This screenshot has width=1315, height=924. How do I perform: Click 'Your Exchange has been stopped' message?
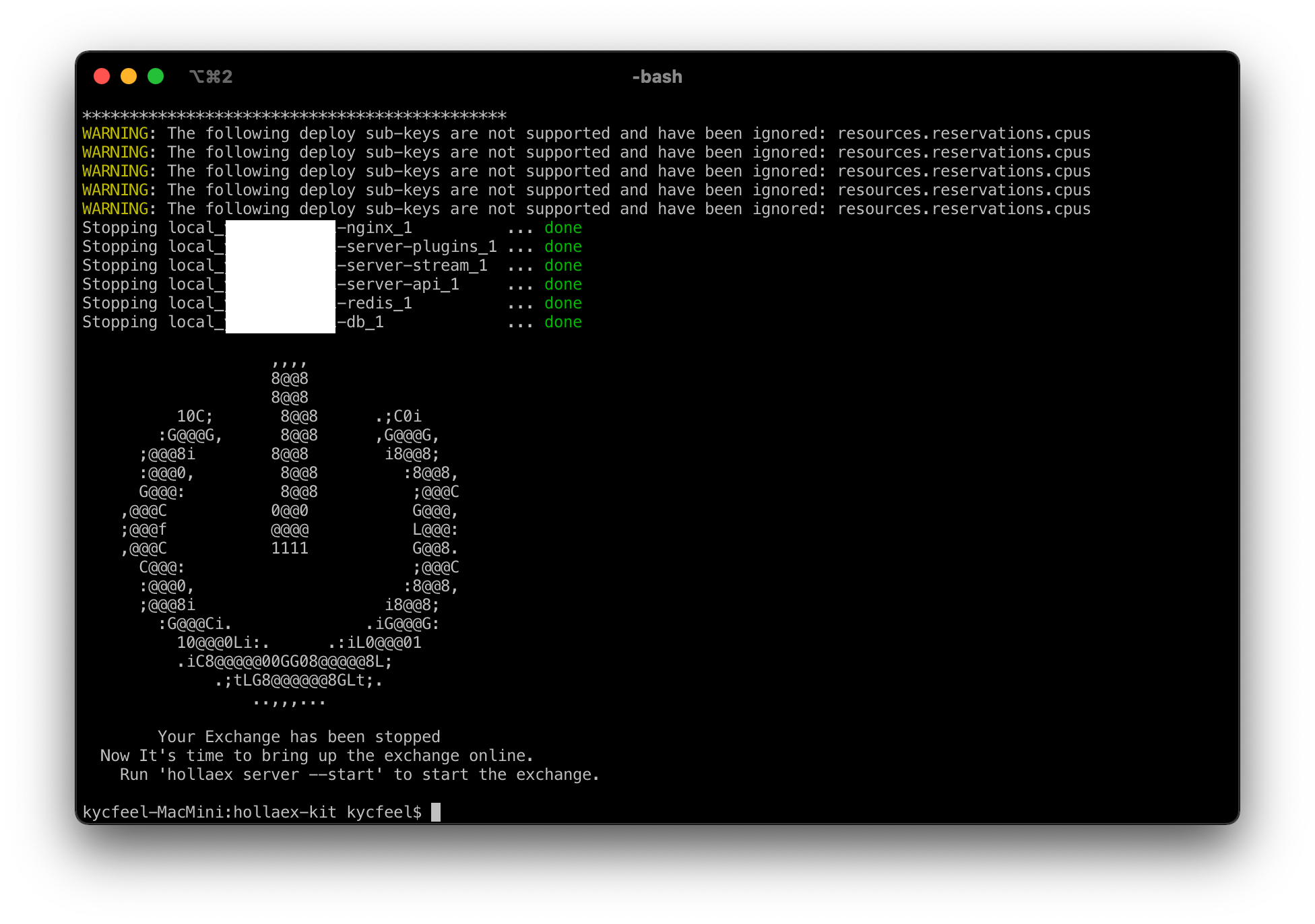(x=299, y=737)
